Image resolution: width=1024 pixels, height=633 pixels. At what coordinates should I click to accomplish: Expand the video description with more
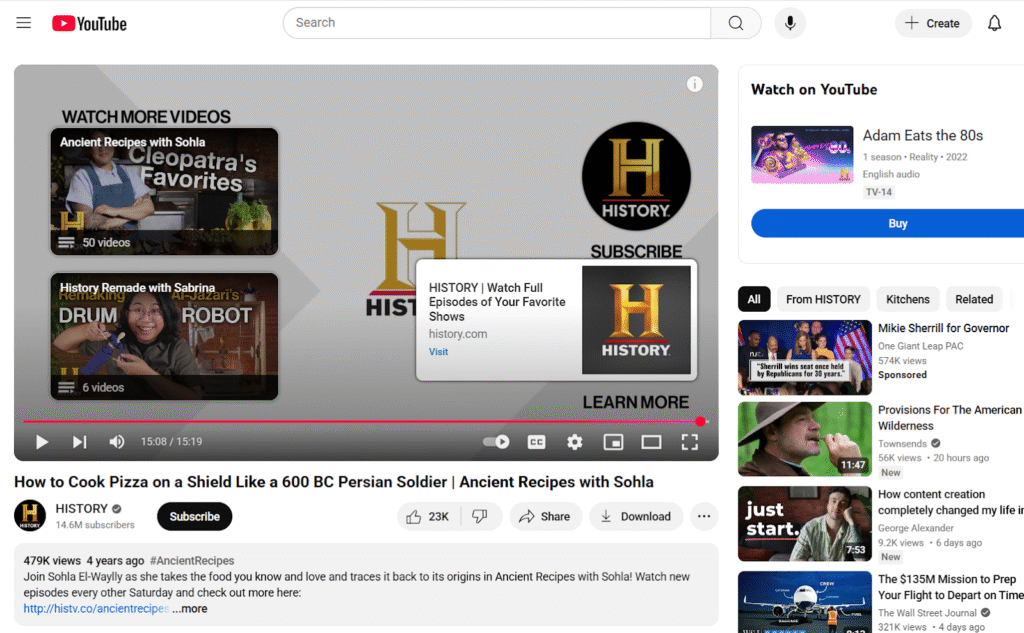[x=189, y=608]
